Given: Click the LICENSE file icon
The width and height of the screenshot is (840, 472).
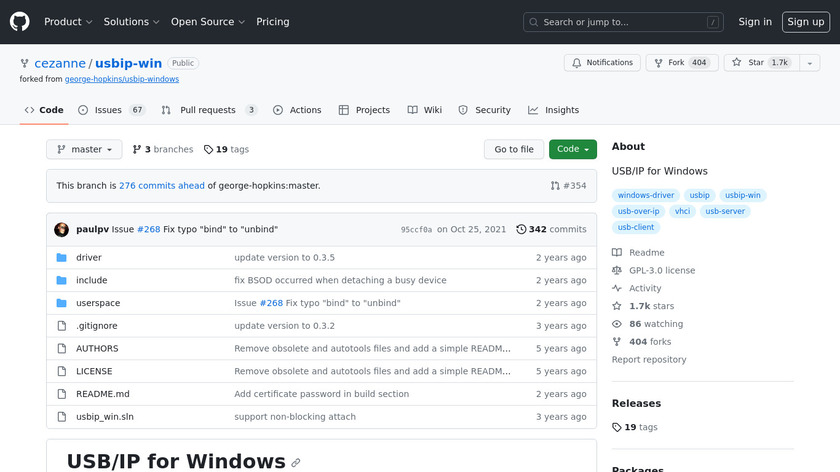Looking at the screenshot, I should tap(62, 371).
